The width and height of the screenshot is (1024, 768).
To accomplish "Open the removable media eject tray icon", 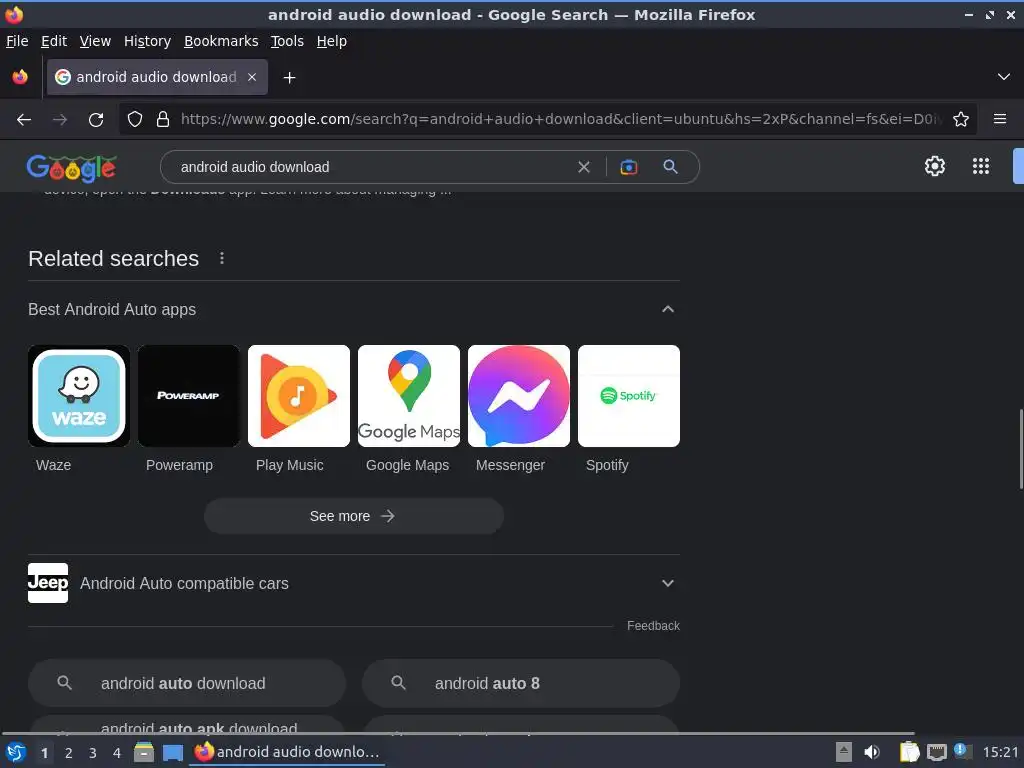I will point(844,752).
